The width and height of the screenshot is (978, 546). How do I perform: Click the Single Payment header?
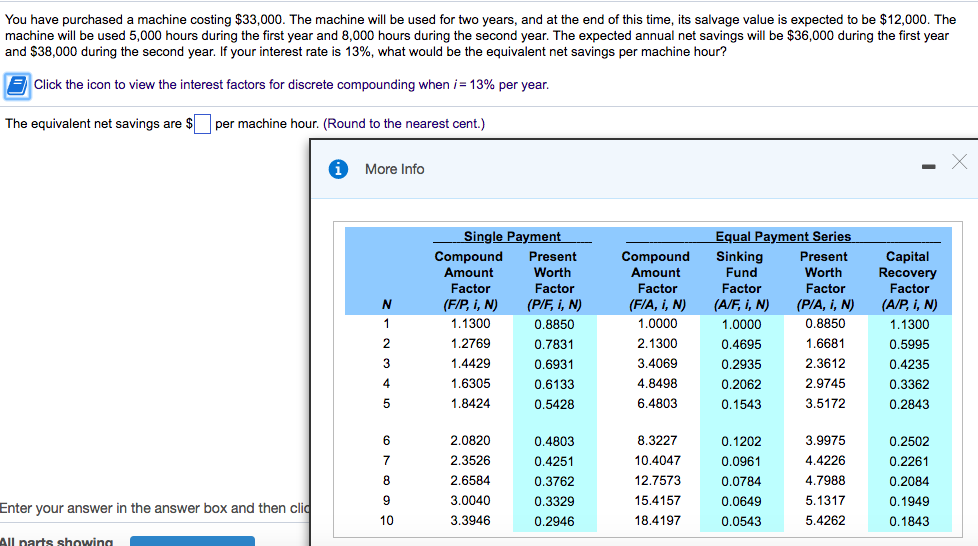(x=512, y=236)
